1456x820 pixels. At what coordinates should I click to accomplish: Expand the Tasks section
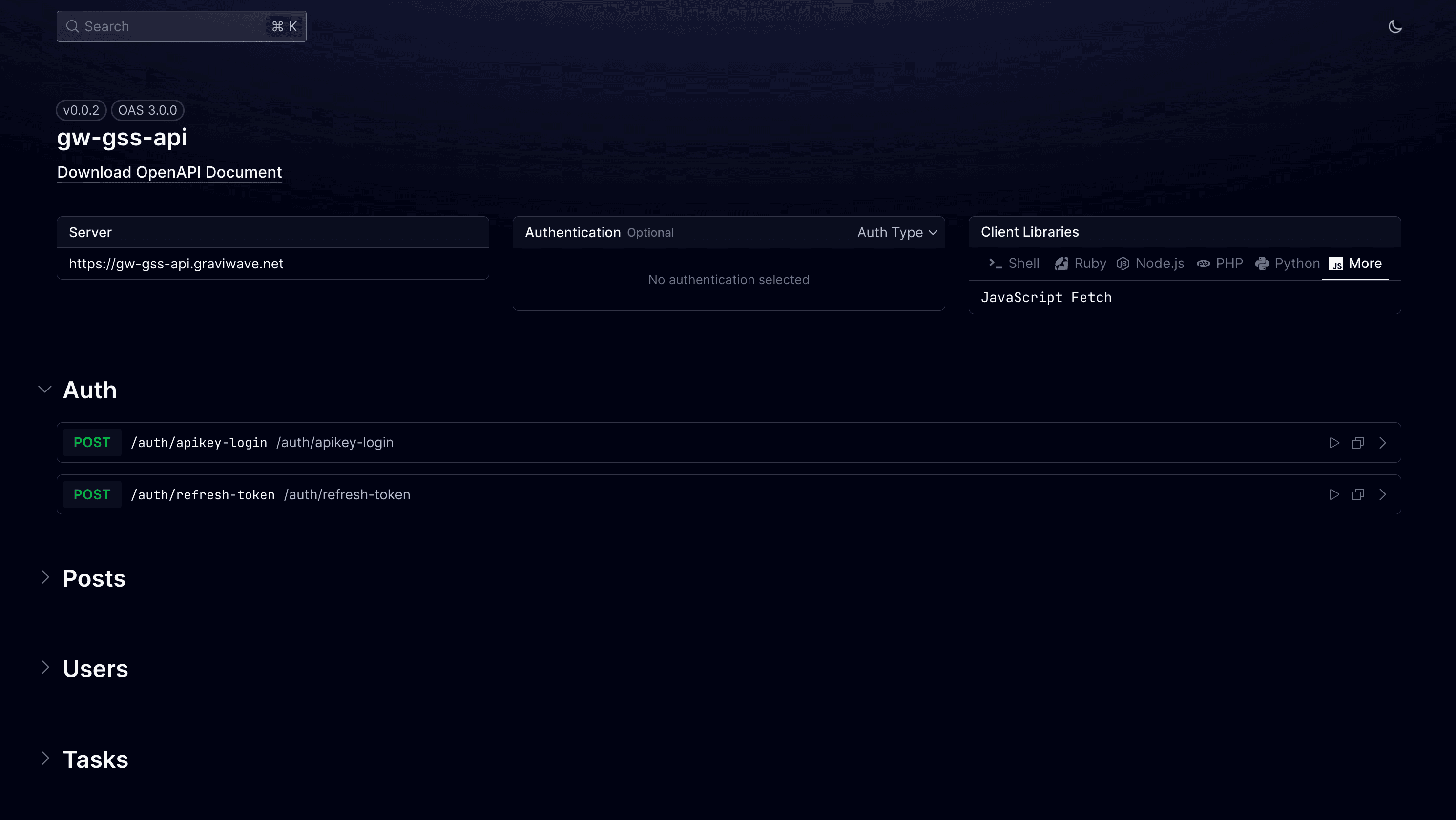click(45, 758)
